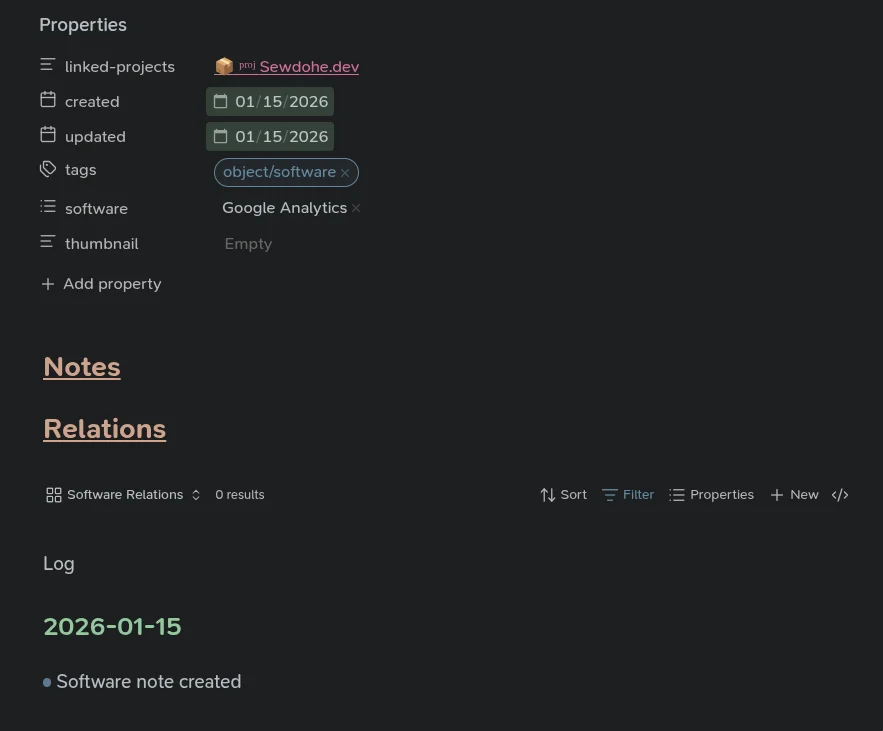
Task: Open the Properties dropdown in the toolbar
Action: click(711, 494)
